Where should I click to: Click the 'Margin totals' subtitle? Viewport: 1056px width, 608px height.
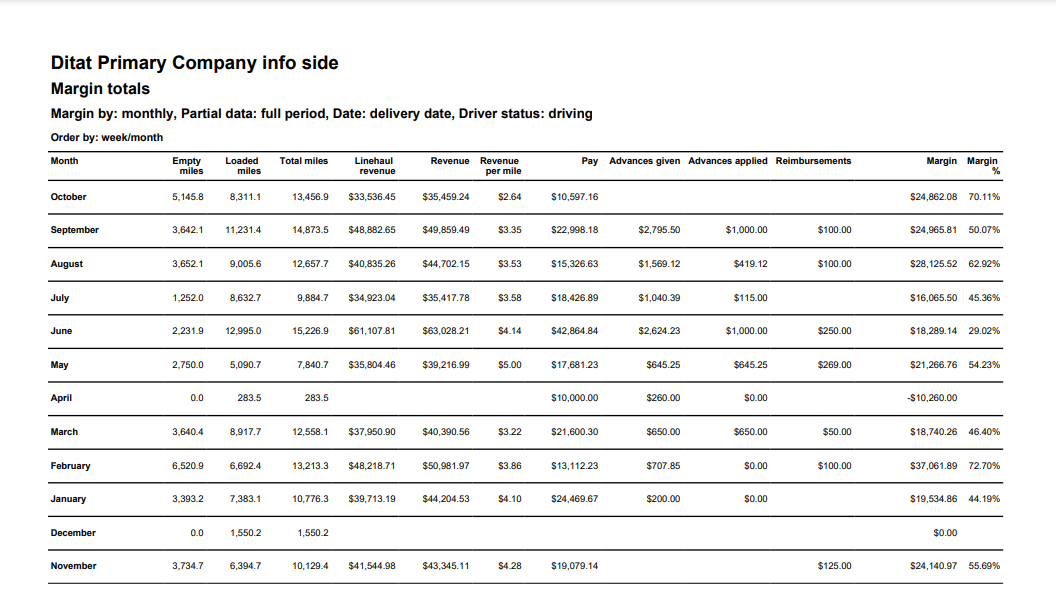(100, 89)
